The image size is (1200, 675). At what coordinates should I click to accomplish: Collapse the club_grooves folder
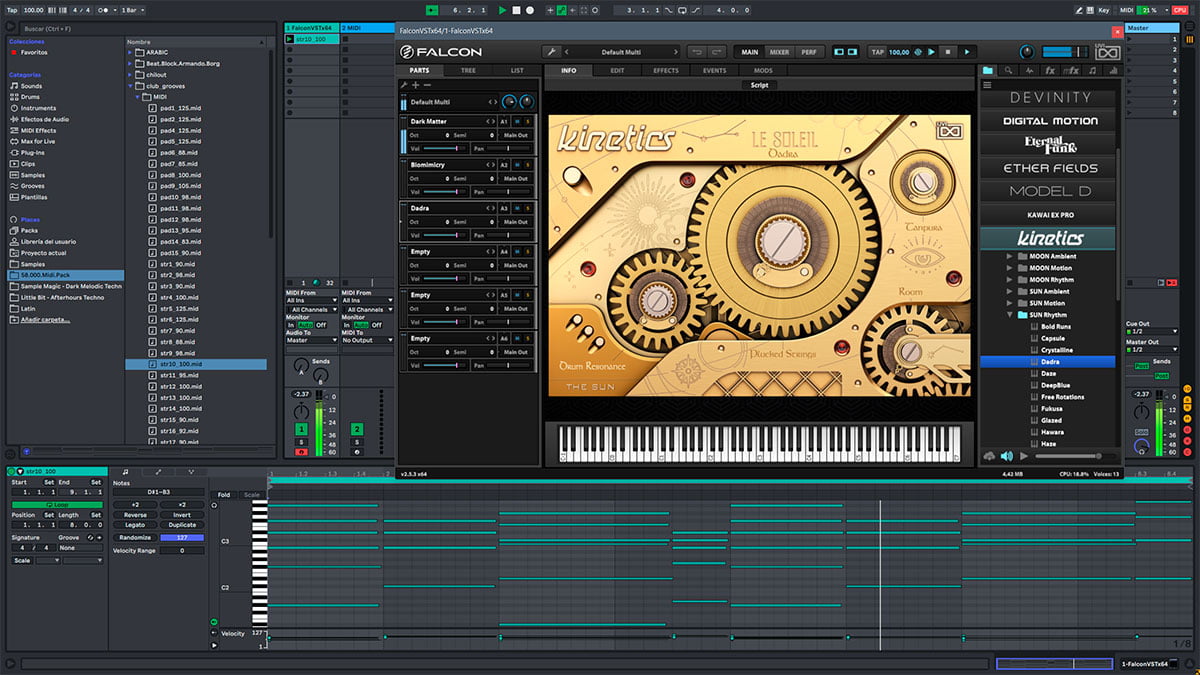coord(130,86)
